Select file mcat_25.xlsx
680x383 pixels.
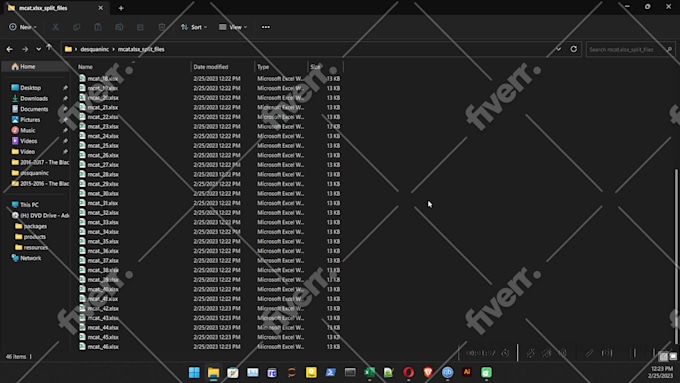click(x=103, y=145)
